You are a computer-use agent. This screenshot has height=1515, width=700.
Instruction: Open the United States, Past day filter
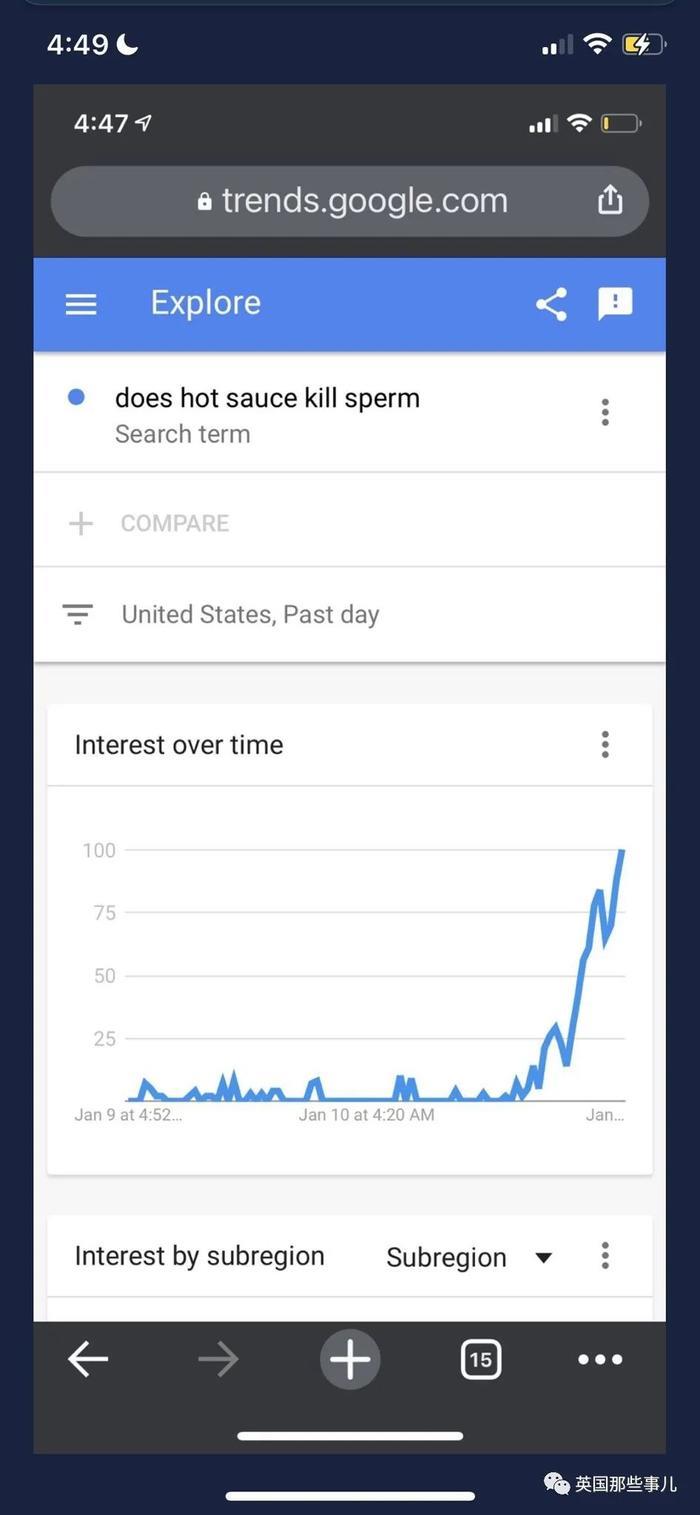[x=250, y=614]
